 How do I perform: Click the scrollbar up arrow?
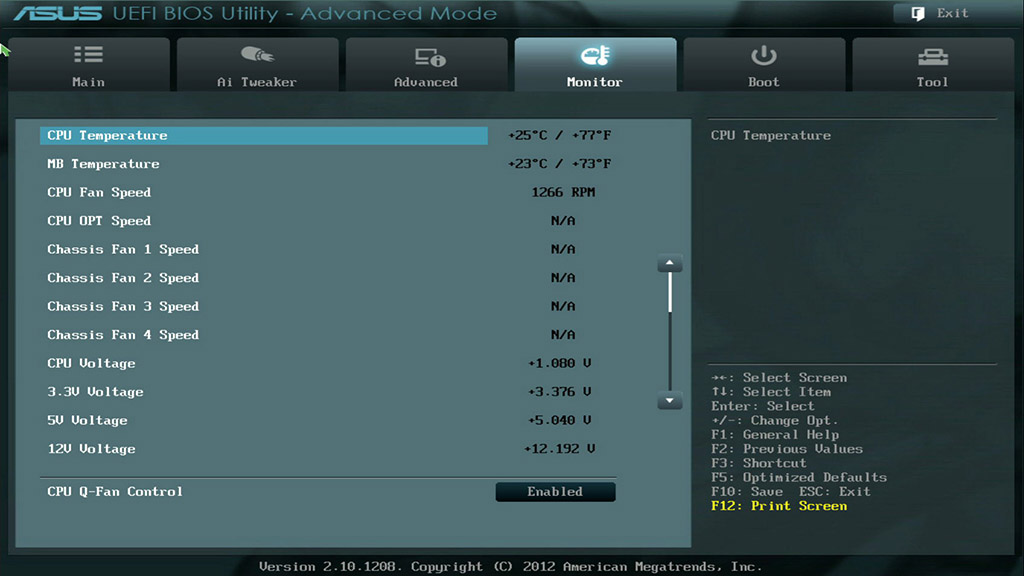669,263
